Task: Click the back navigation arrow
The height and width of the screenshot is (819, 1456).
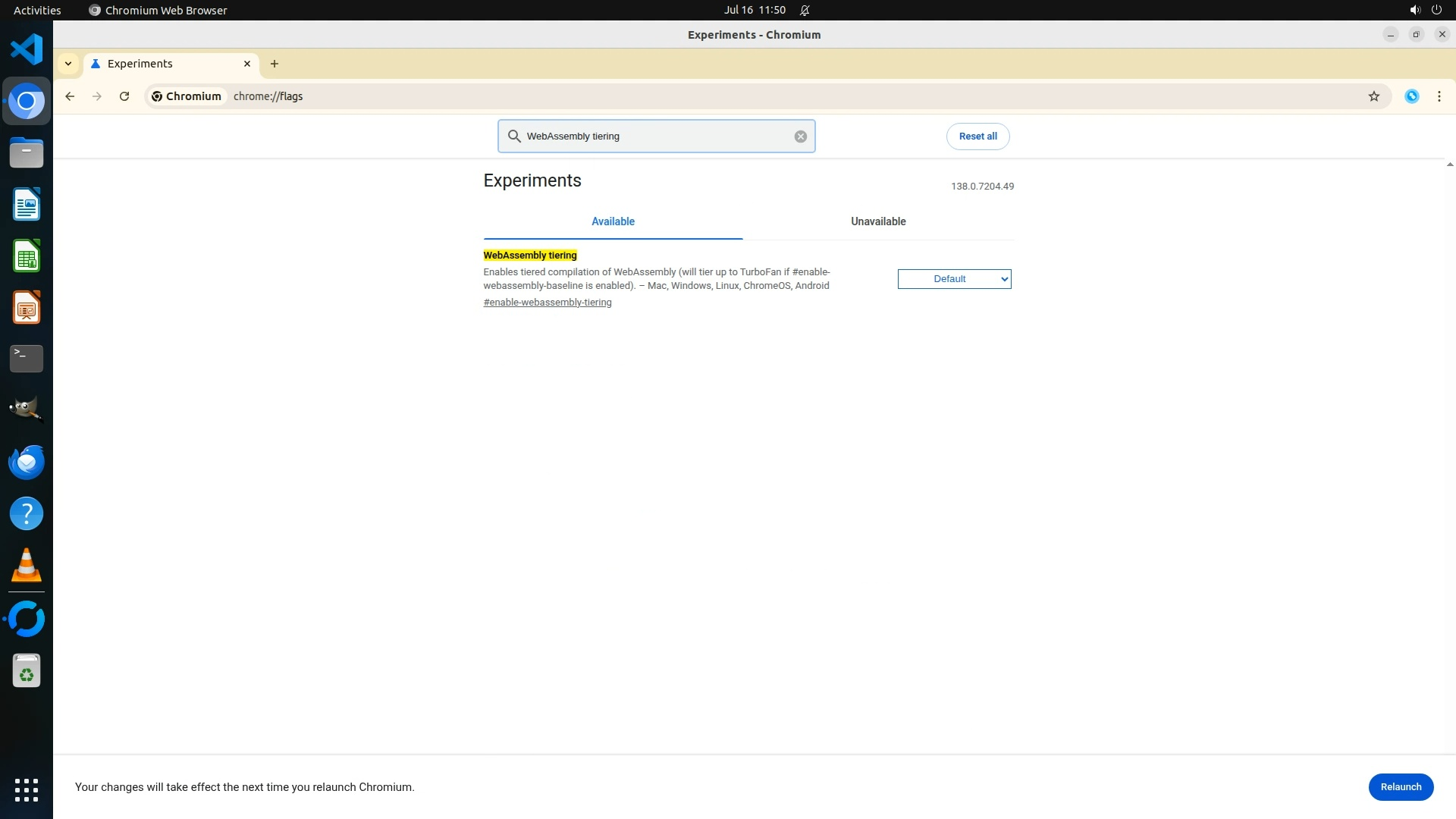Action: pyautogui.click(x=70, y=96)
